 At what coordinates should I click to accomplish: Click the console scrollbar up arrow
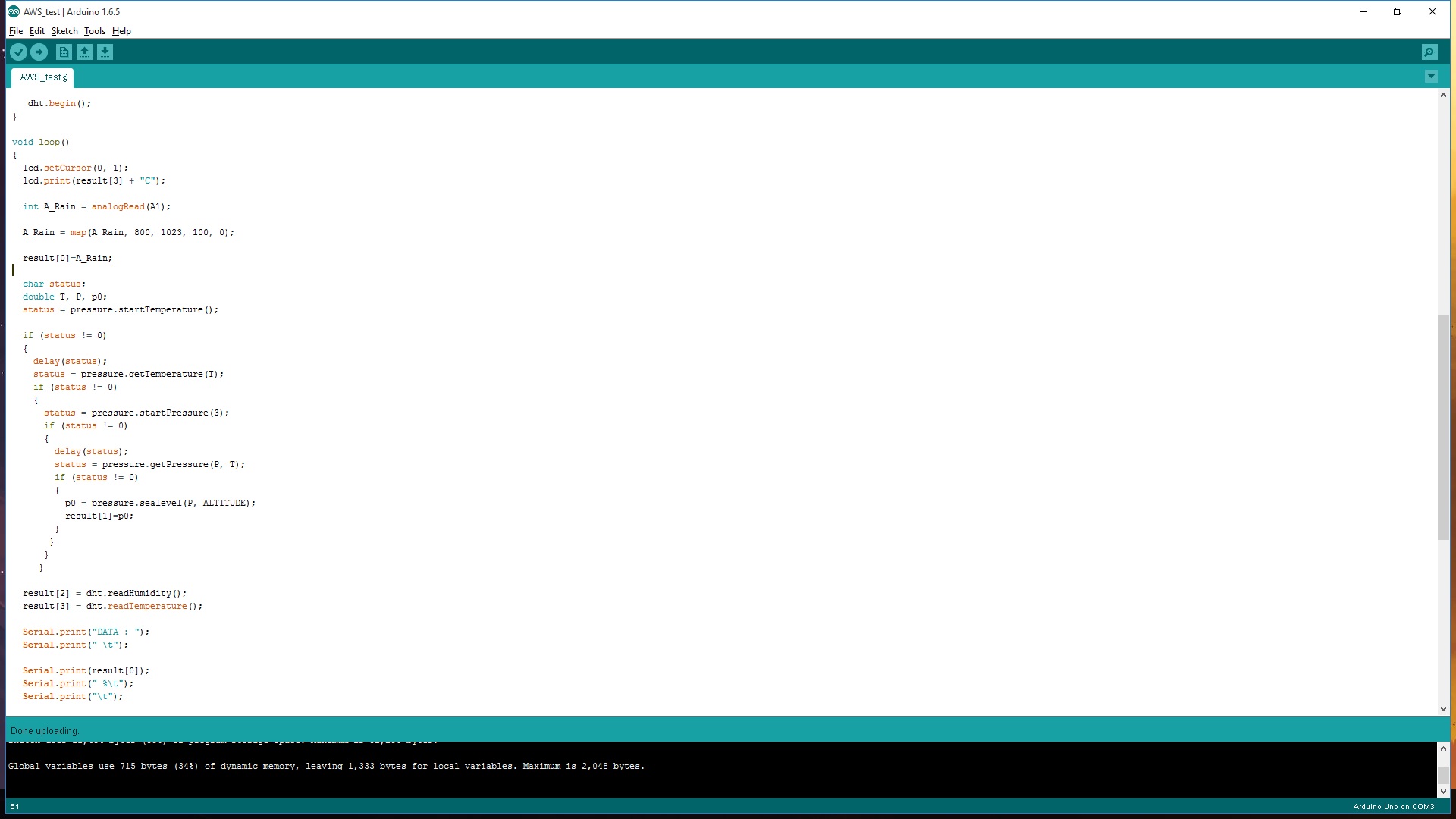tap(1443, 748)
